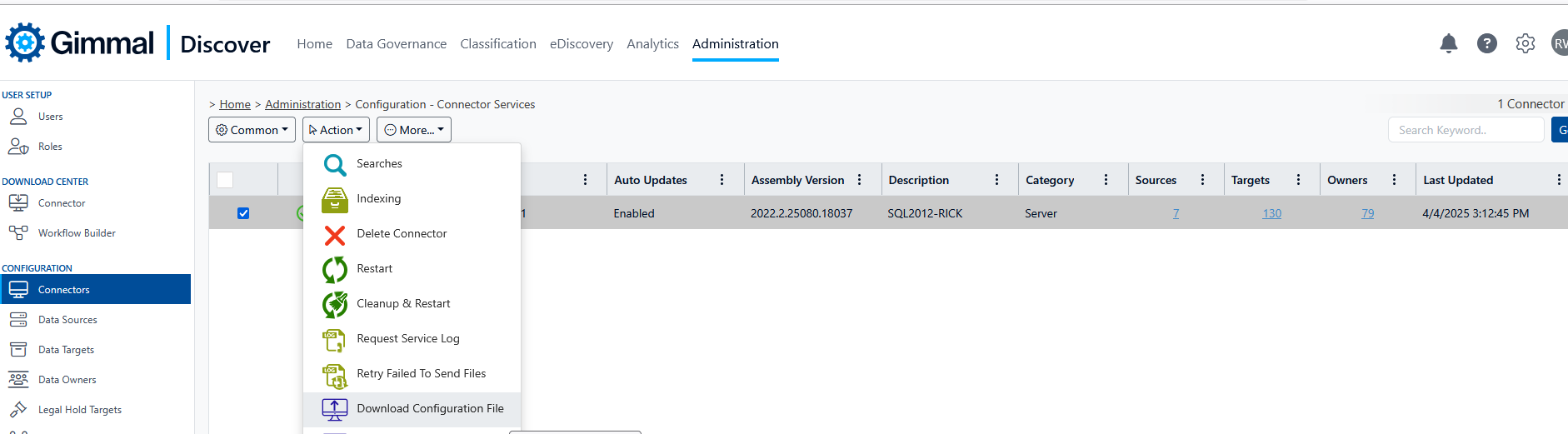Switch to the eDiscovery tab
Viewport: 1568px width, 434px height.
pos(581,44)
